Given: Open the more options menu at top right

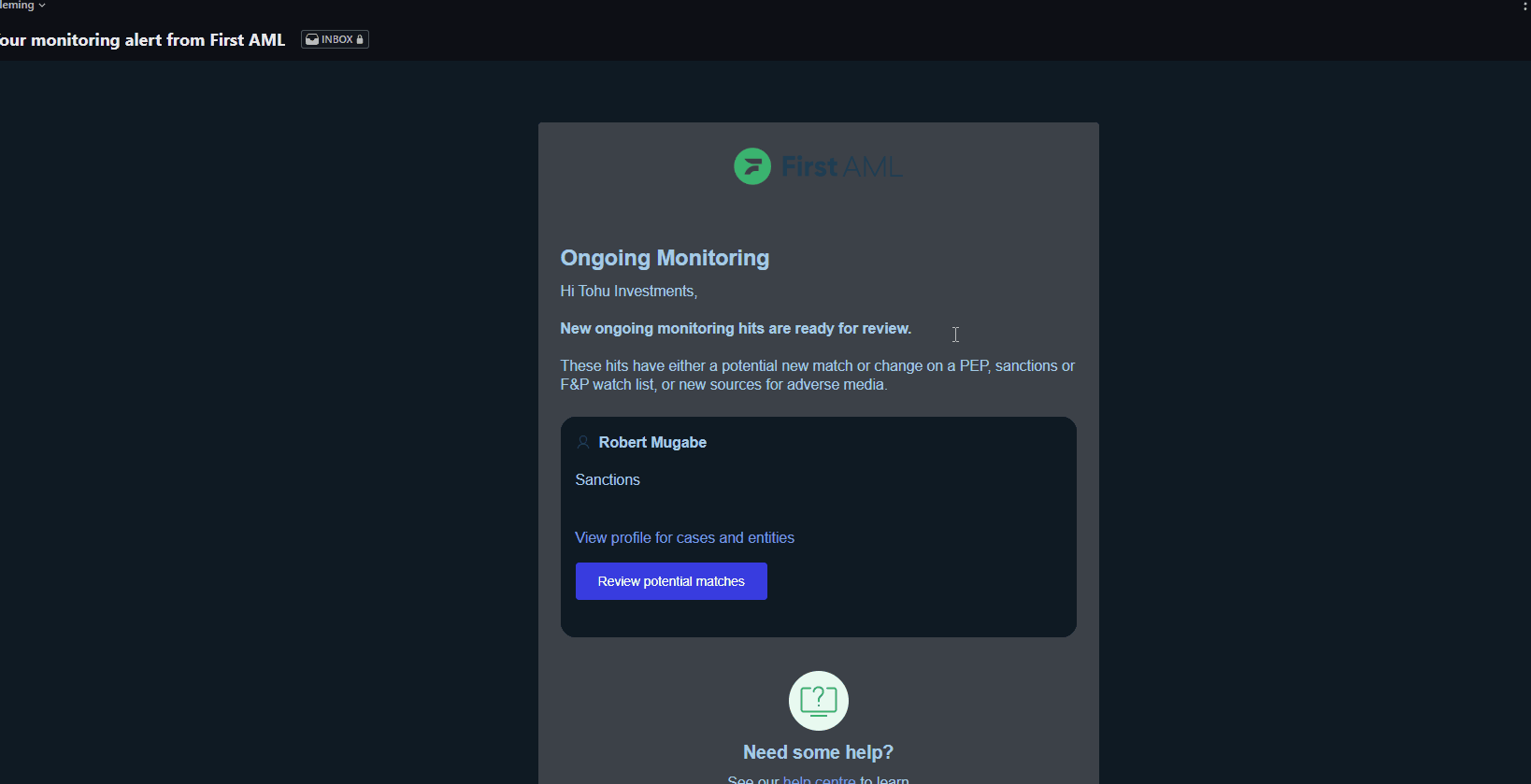Looking at the screenshot, I should click(x=1525, y=6).
